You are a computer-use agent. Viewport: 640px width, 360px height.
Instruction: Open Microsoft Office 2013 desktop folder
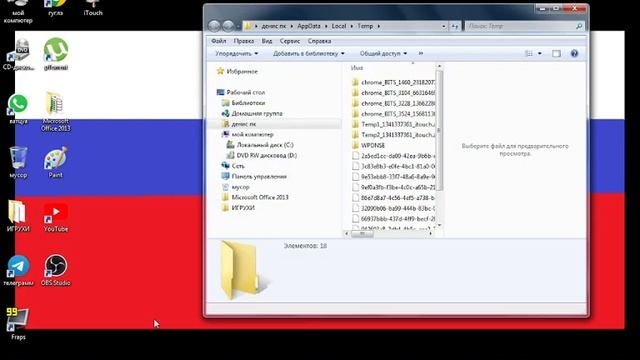(x=55, y=111)
